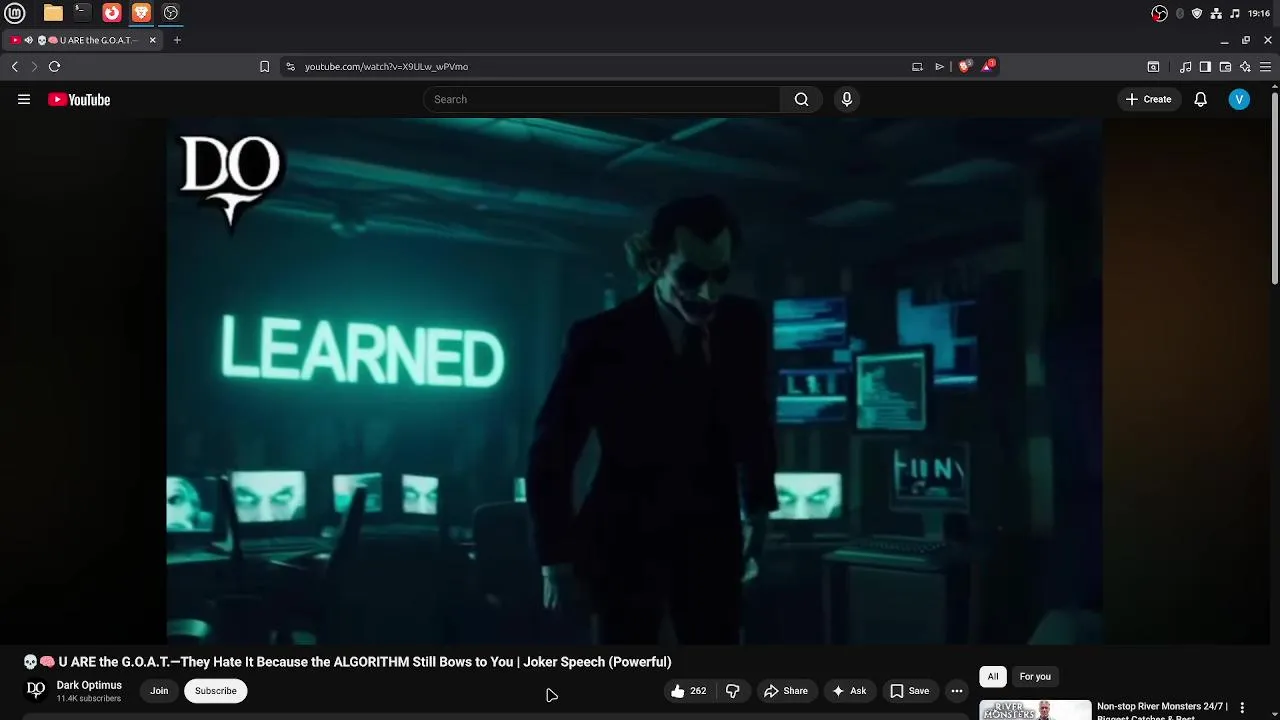The image size is (1280, 720).
Task: Reload the current page
Action: click(x=54, y=67)
